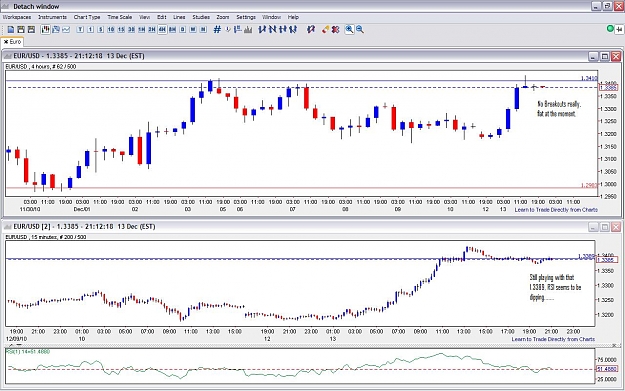Select the daily (D) time scale
The width and height of the screenshot is (625, 391).
183,29
